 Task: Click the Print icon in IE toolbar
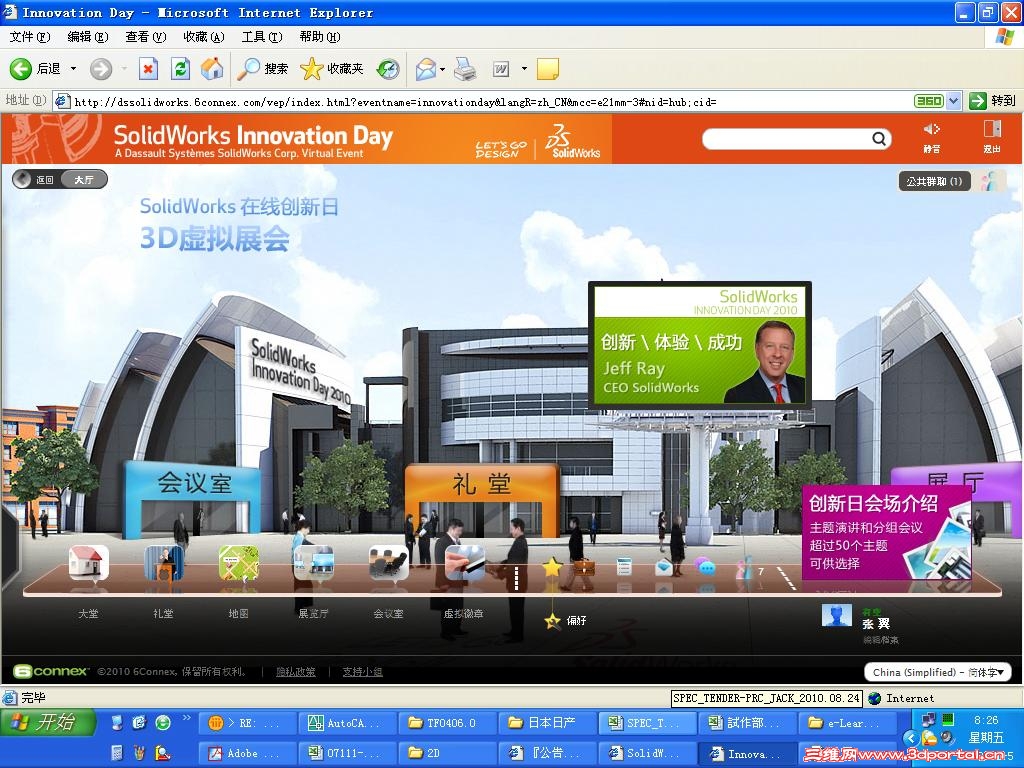(465, 69)
